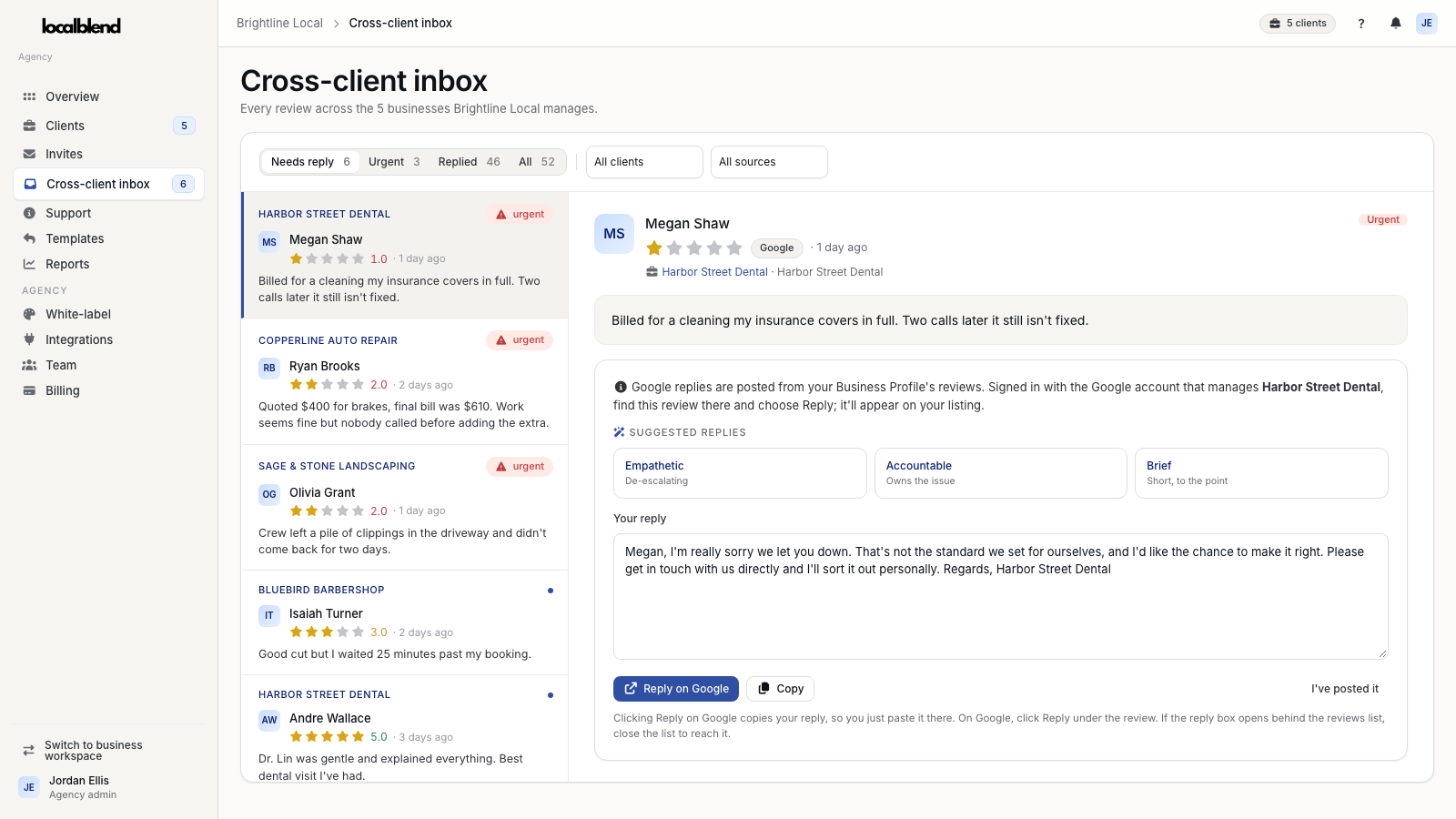Click into the Your reply text box
1456x819 pixels.
click(x=1001, y=596)
